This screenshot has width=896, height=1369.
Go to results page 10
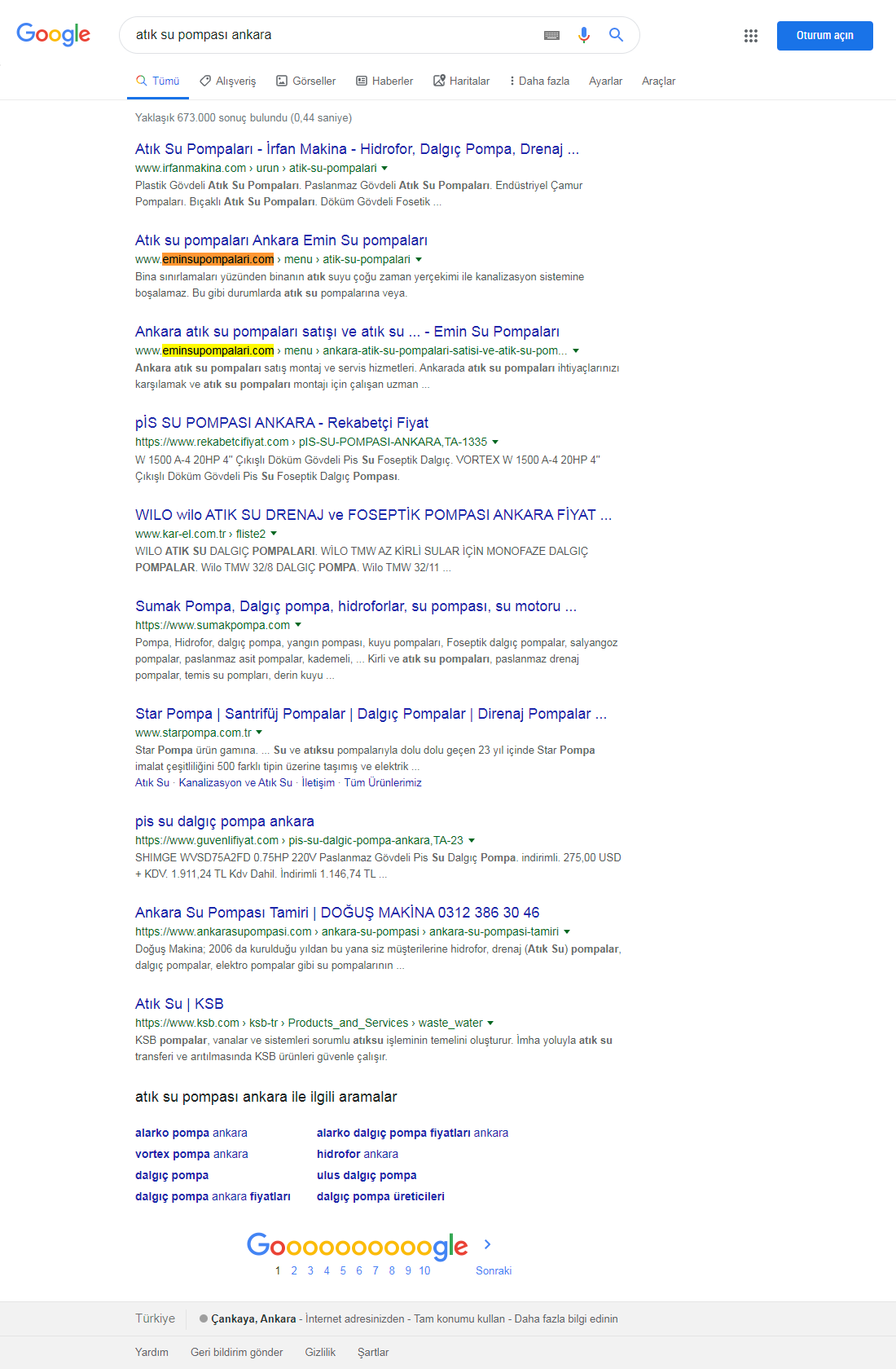424,1270
